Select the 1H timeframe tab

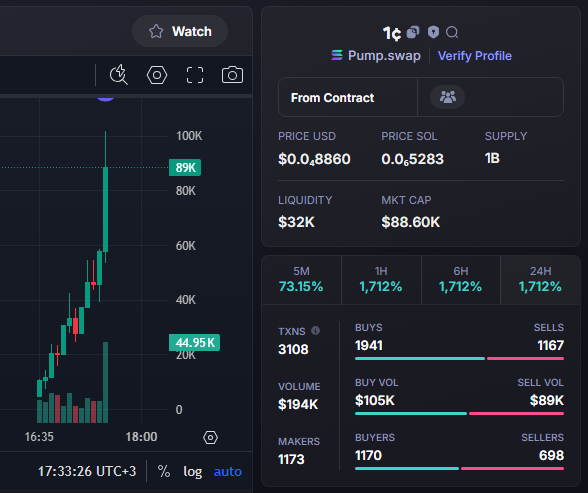(381, 280)
